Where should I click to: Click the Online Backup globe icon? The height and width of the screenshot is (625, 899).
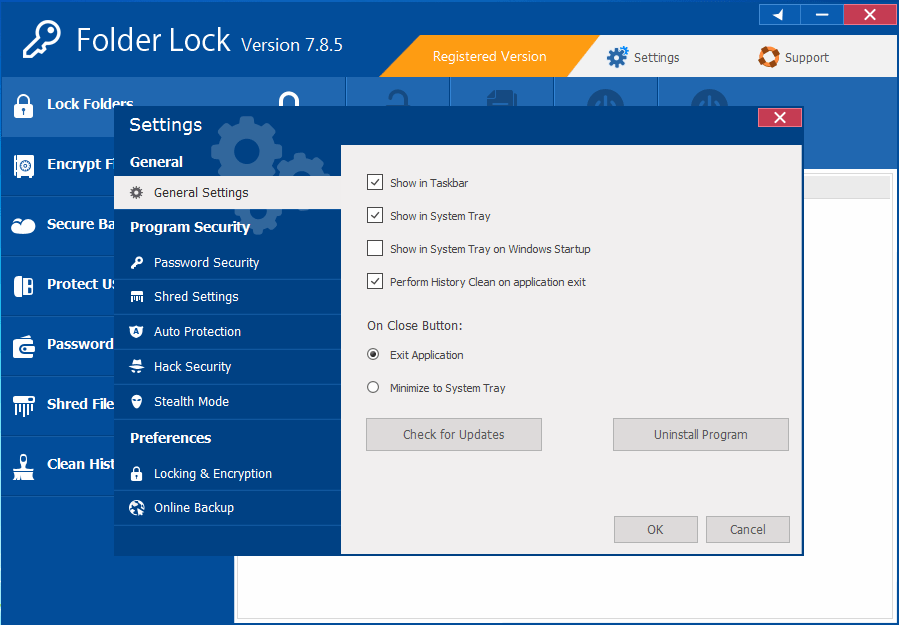(137, 508)
